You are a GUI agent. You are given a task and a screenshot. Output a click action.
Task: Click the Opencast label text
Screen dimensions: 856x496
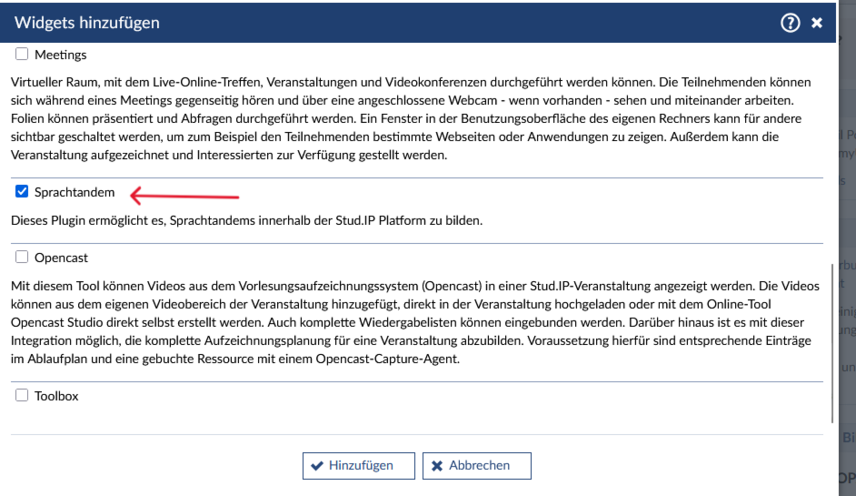(61, 257)
